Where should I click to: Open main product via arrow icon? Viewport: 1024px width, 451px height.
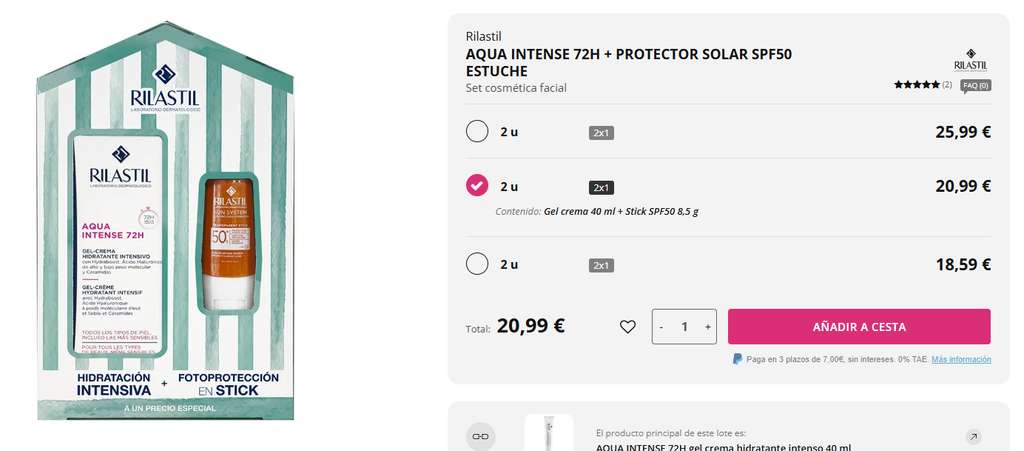(973, 437)
